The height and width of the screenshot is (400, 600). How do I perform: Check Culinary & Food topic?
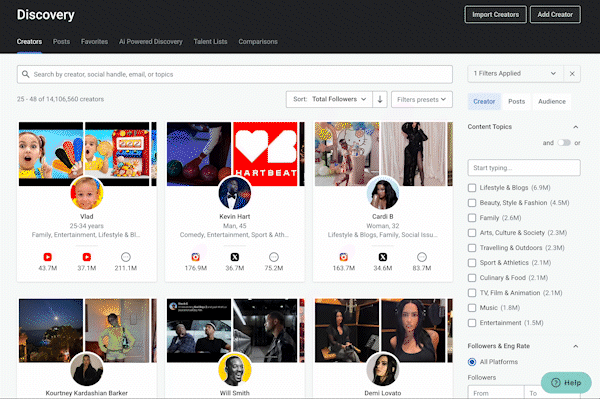click(472, 278)
